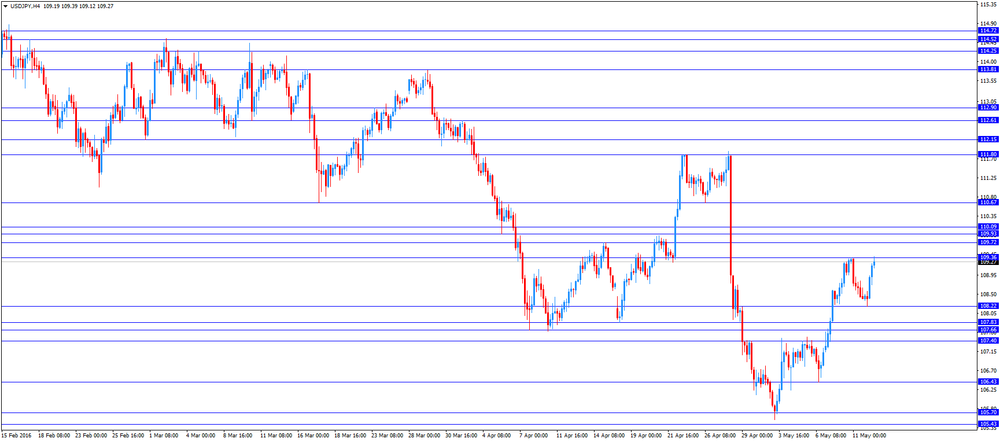Screen dimensions: 1000x442
Task: Select the 106.43 price level label
Action: (x=987, y=381)
